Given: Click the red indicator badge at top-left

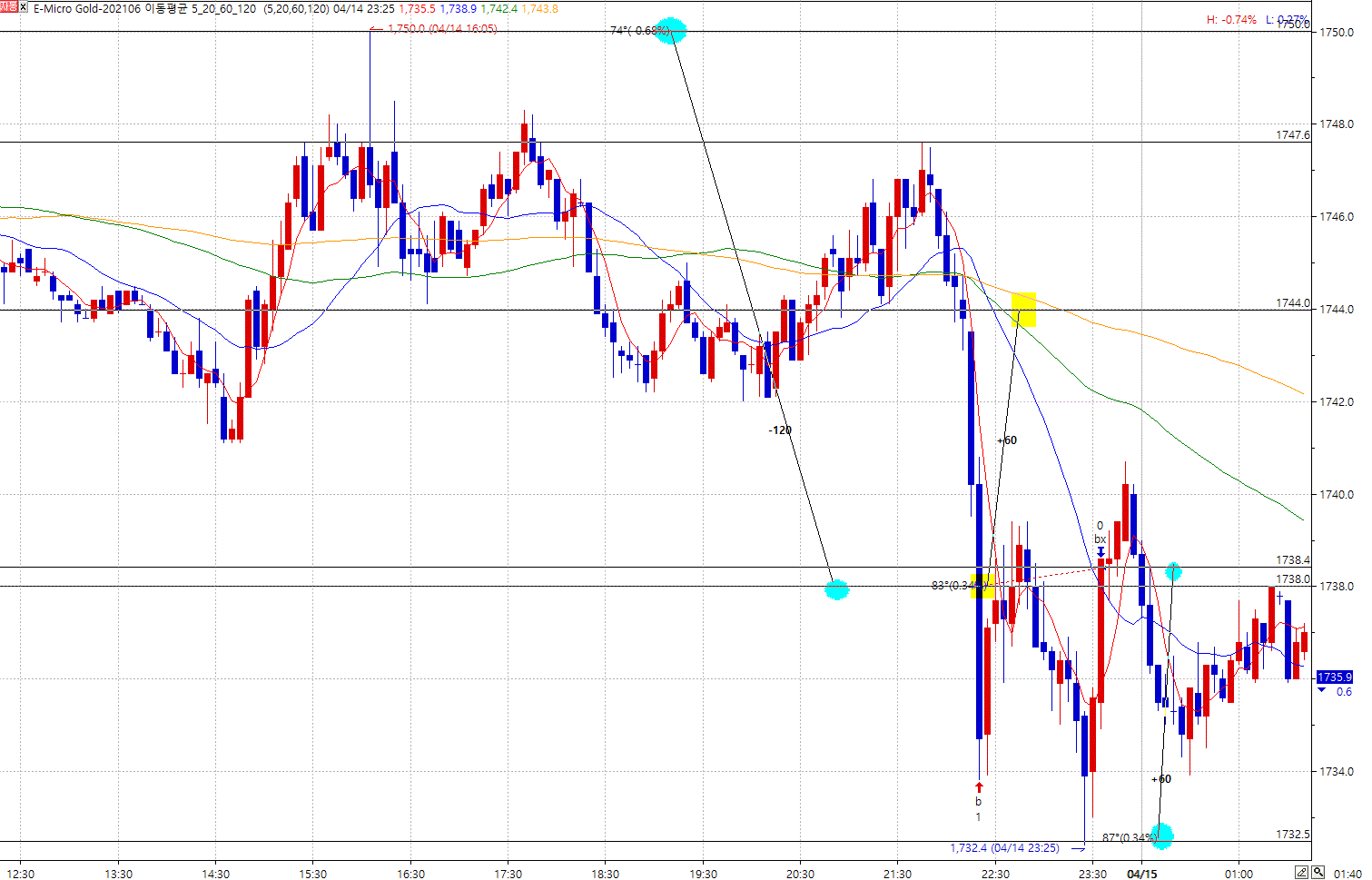Looking at the screenshot, I should click(8, 8).
